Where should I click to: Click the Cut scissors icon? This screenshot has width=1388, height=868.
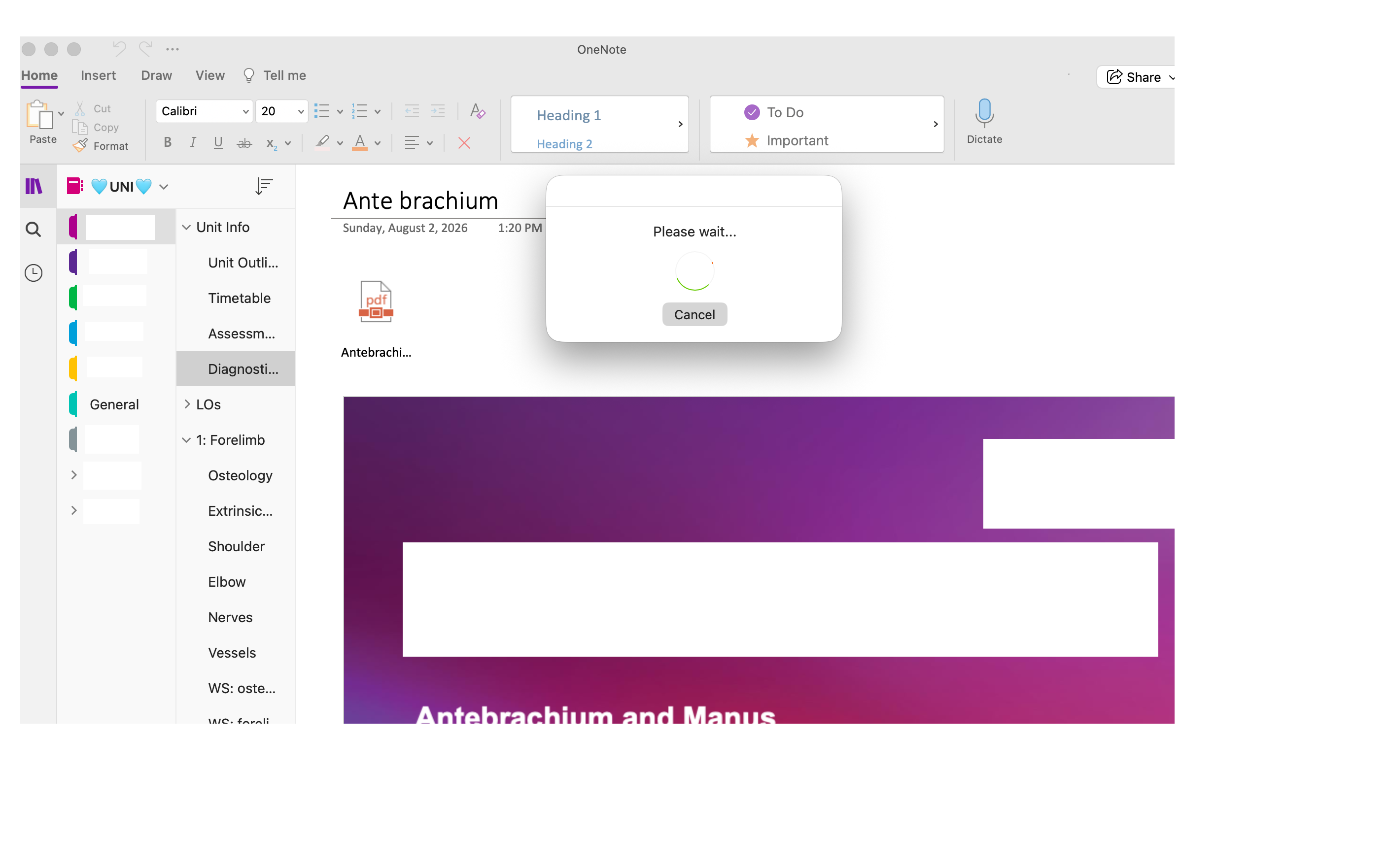click(x=80, y=108)
